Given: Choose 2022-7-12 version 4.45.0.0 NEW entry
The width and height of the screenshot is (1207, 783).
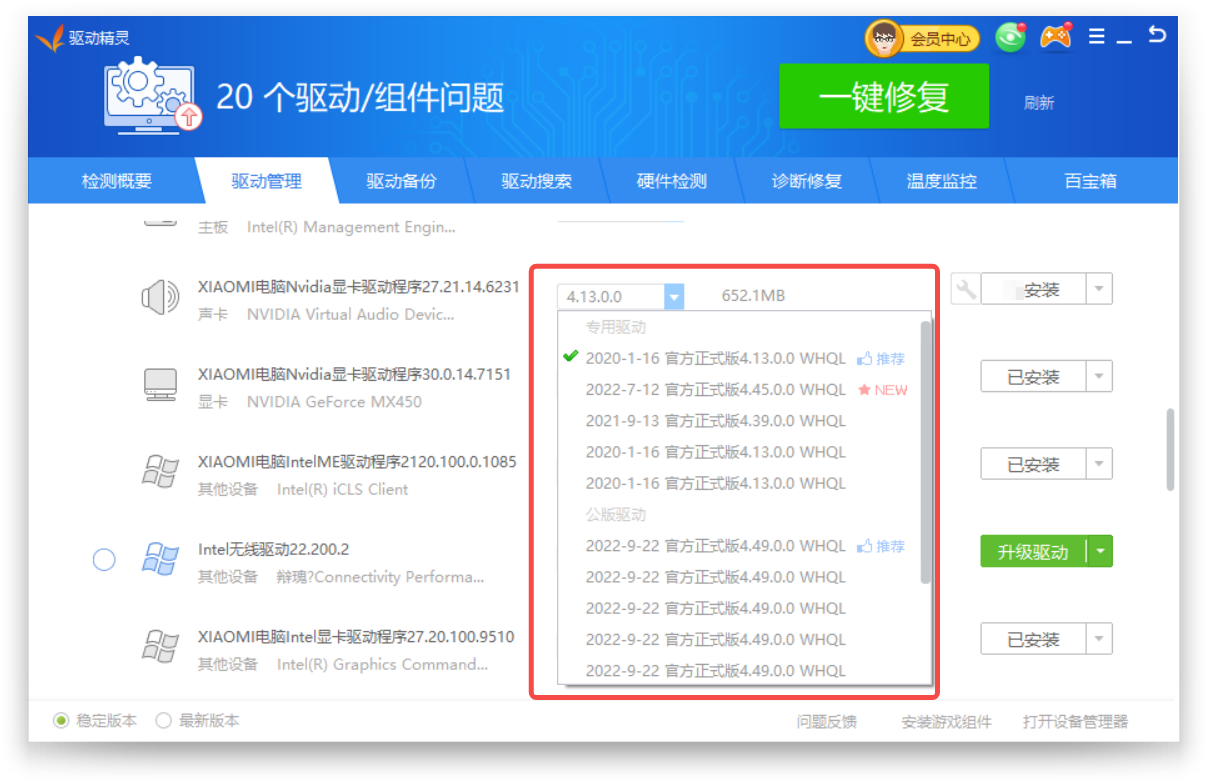Looking at the screenshot, I should [715, 389].
